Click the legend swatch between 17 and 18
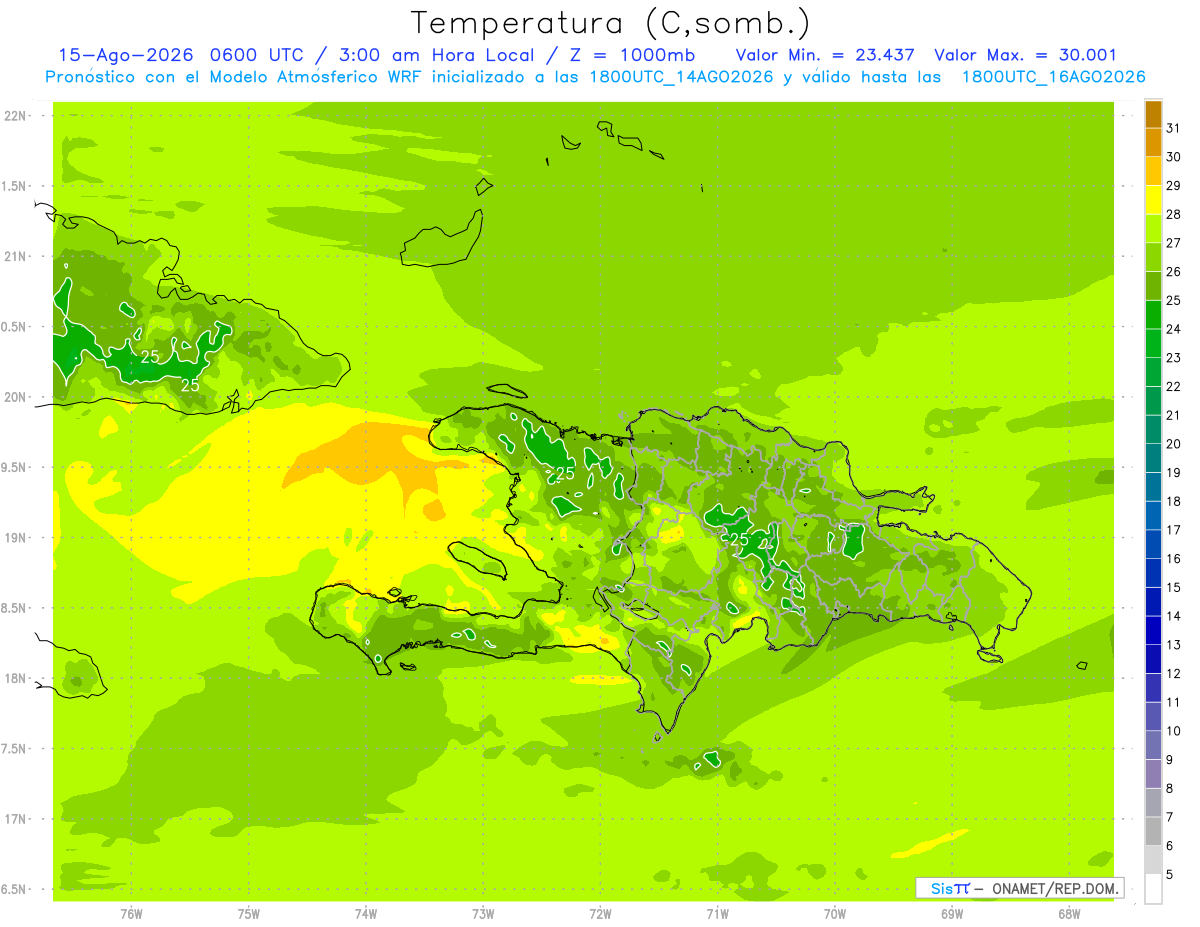Viewport: 1200px width, 927px height. point(1153,516)
